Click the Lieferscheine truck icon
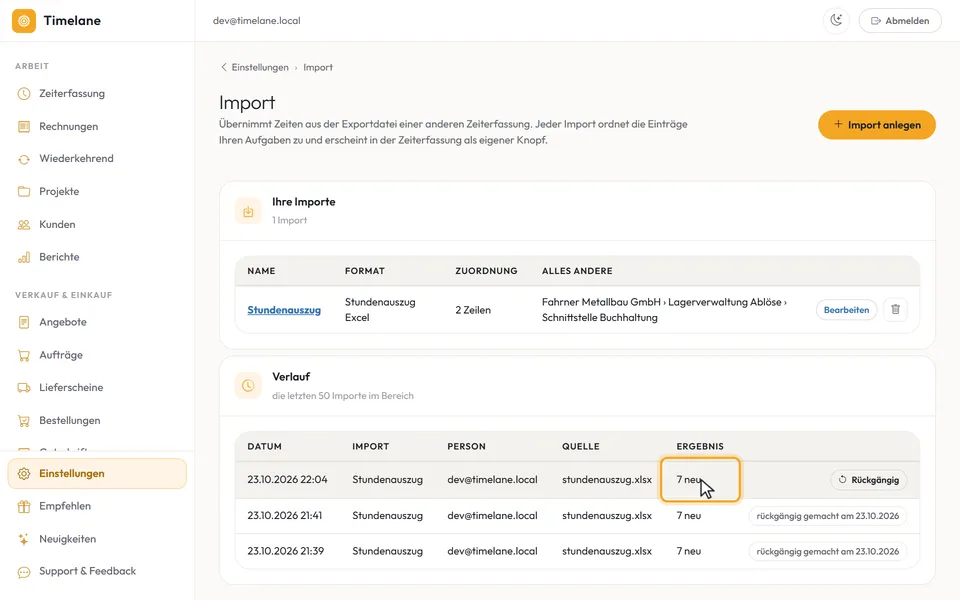This screenshot has width=960, height=600. pyautogui.click(x=24, y=388)
